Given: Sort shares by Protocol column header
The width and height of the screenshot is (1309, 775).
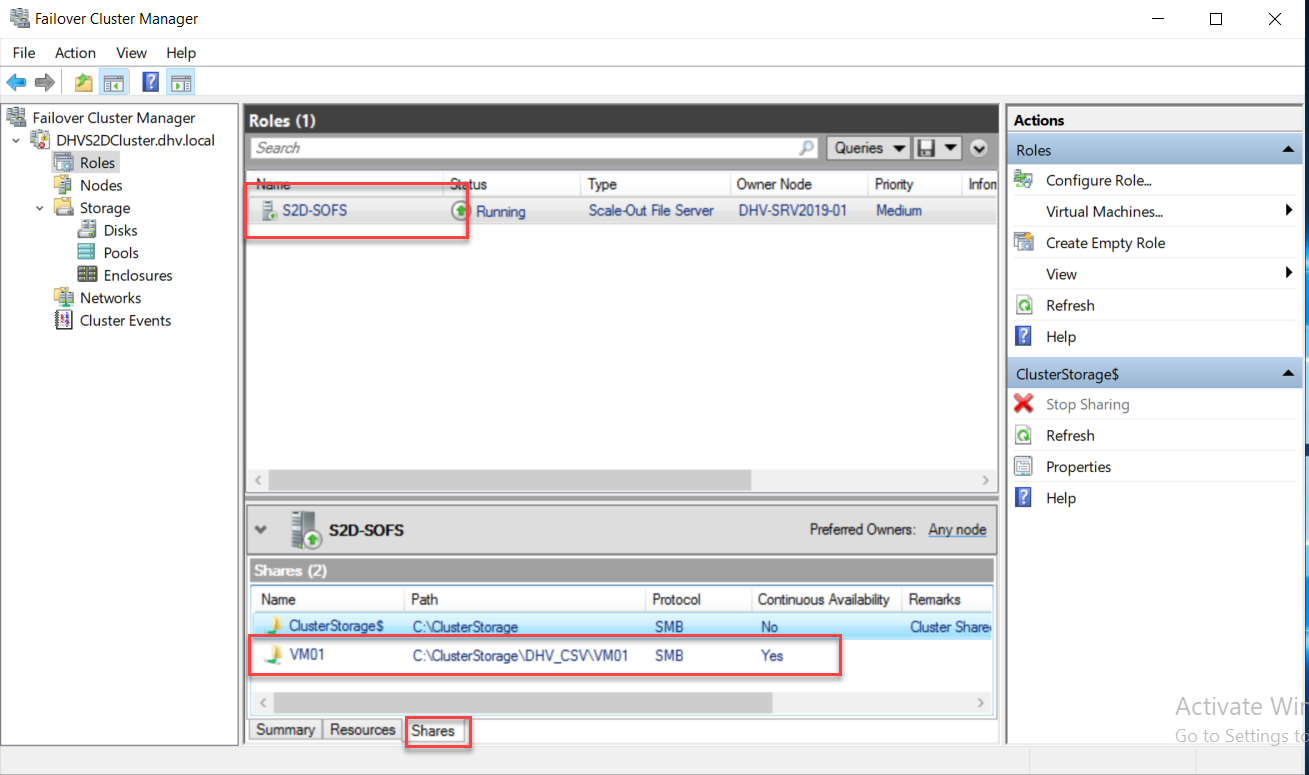Looking at the screenshot, I should pyautogui.click(x=698, y=600).
